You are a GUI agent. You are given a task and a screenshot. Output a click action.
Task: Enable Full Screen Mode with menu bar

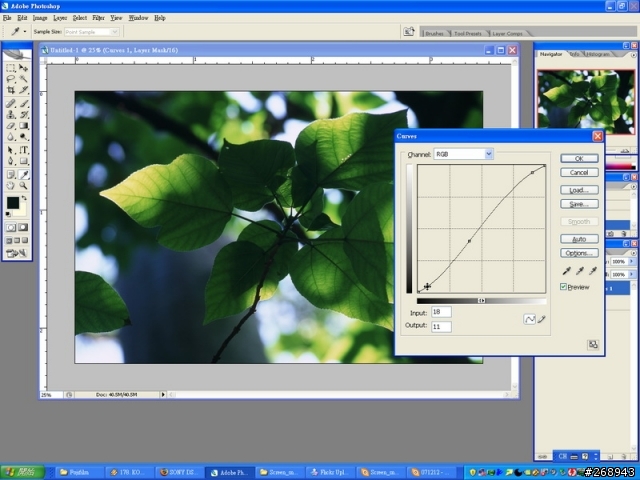coord(17,240)
